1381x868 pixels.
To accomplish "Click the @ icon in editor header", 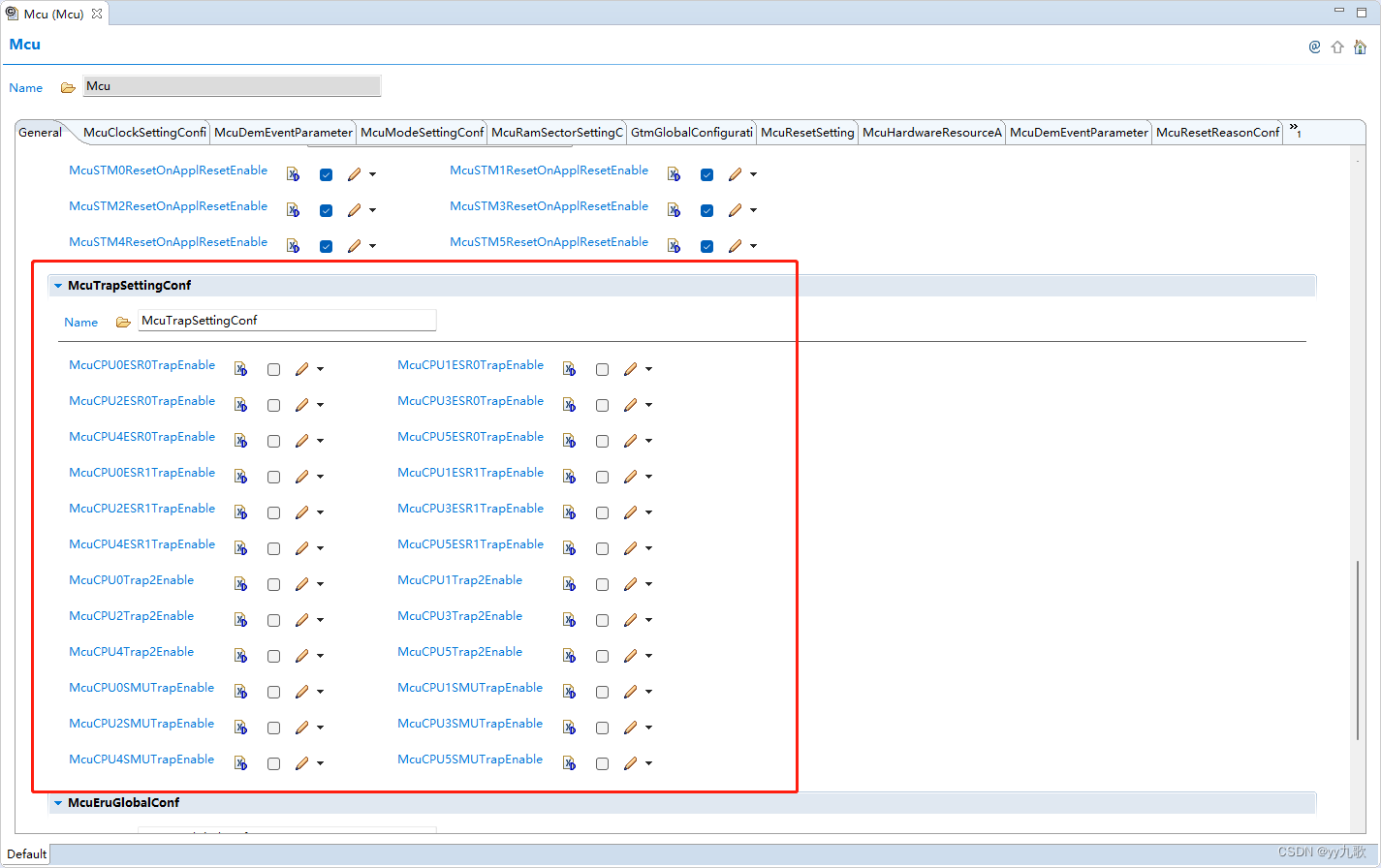I will [x=1315, y=46].
